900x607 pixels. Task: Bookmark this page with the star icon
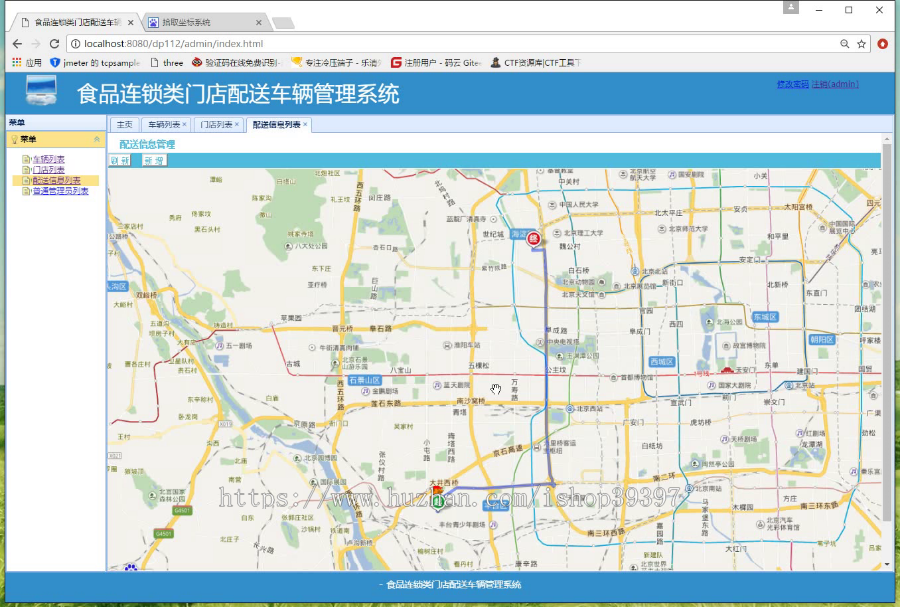click(x=862, y=44)
